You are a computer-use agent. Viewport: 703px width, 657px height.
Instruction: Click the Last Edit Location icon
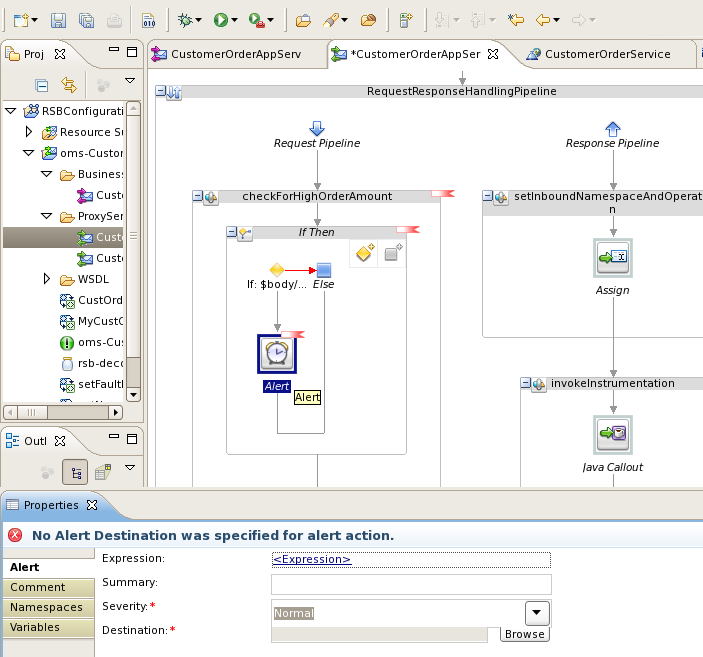coord(516,20)
